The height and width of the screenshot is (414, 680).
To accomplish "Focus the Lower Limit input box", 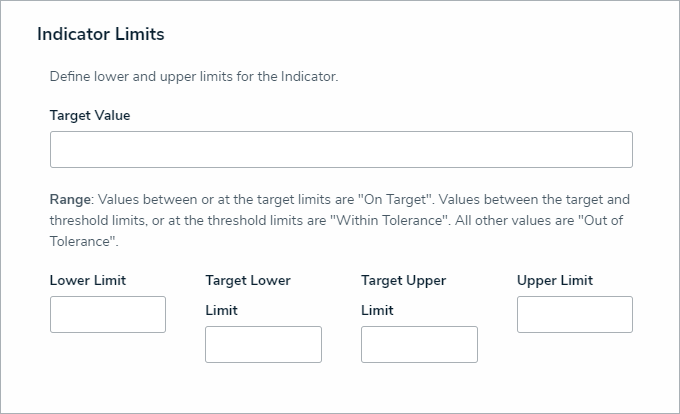I will coord(108,314).
